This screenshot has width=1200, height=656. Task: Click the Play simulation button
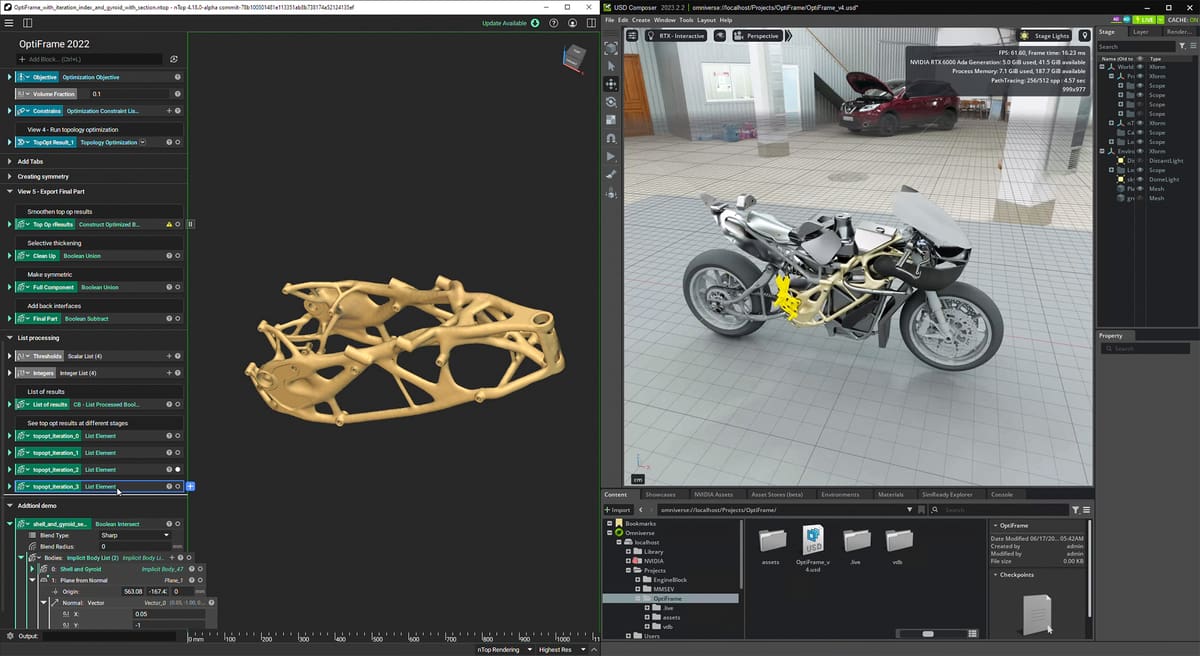[611, 157]
